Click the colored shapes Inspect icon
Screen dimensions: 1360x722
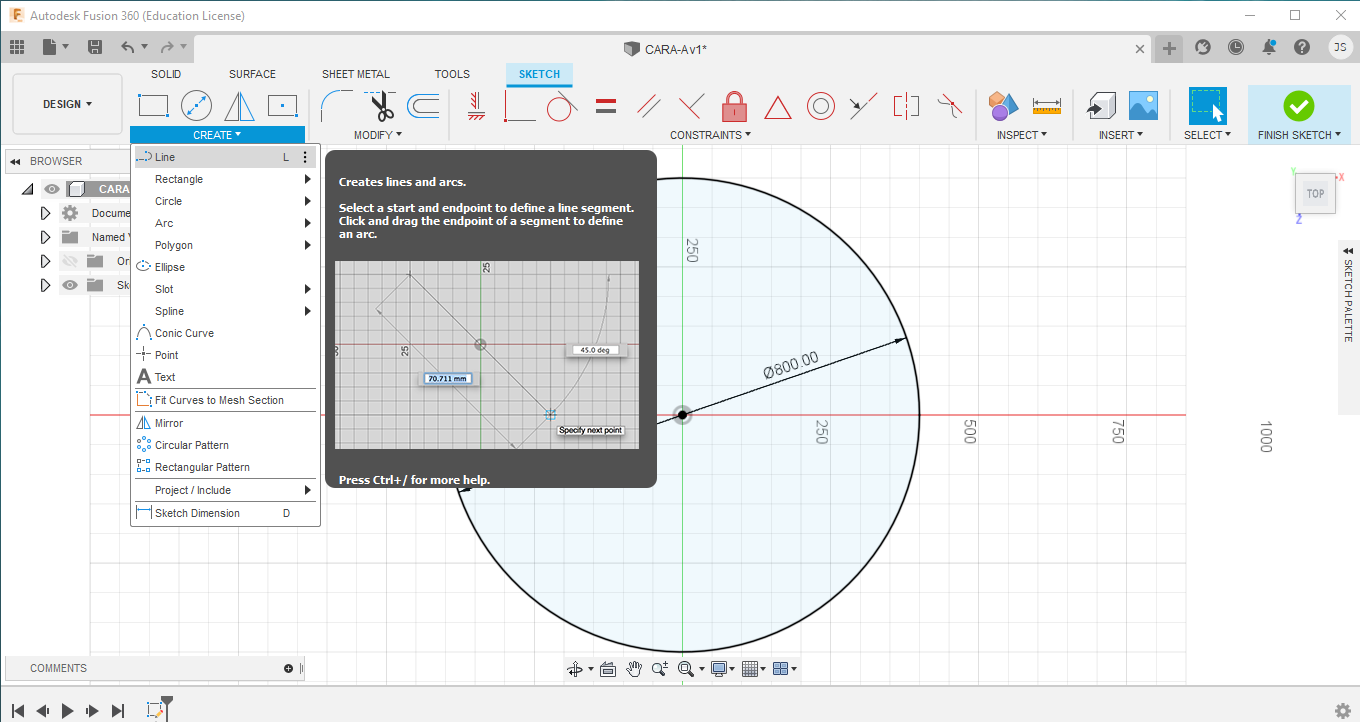[1003, 105]
